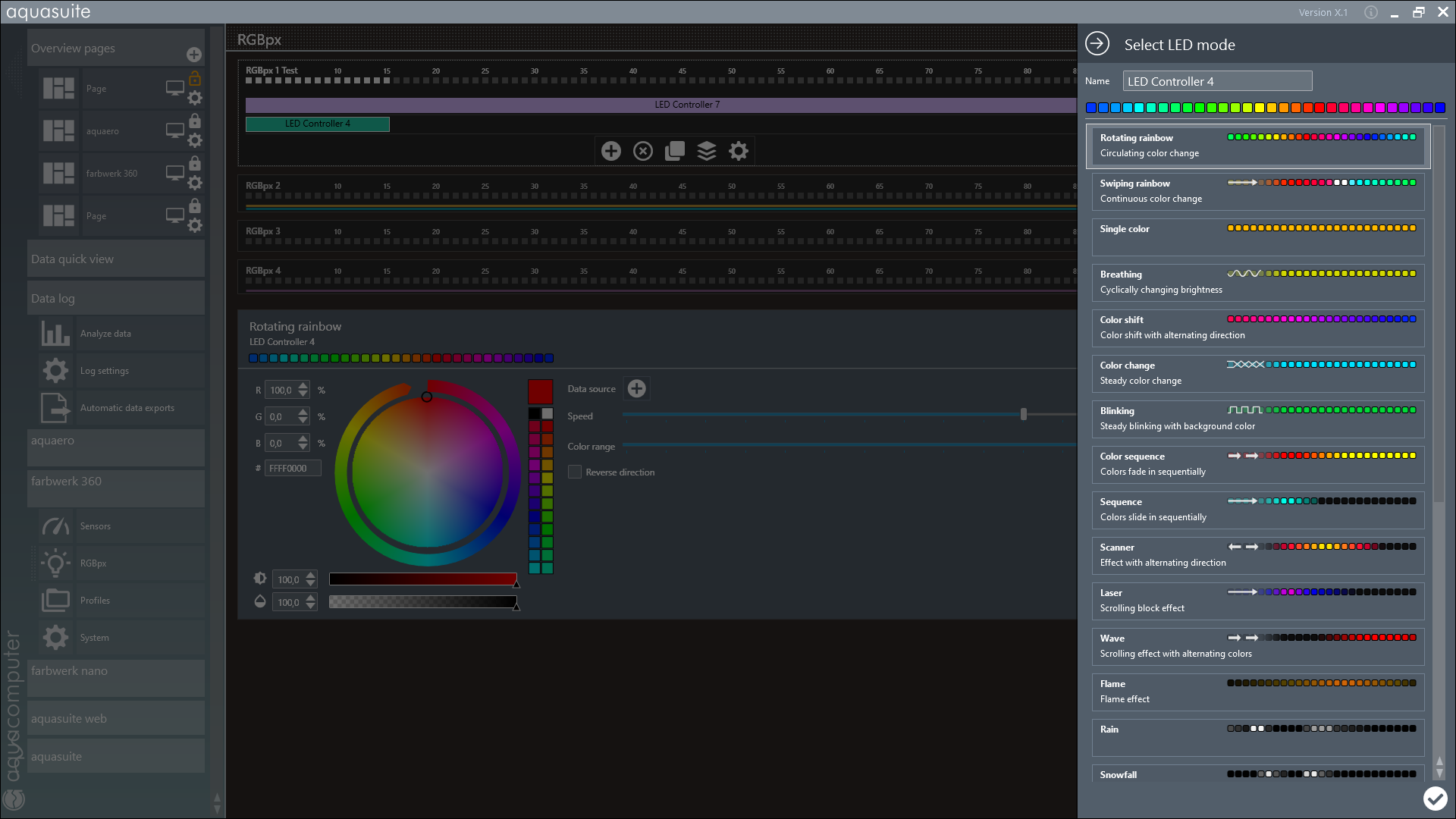Toggle the lock on the aquaero page
Viewport: 1456px width, 819px height.
pos(195,121)
